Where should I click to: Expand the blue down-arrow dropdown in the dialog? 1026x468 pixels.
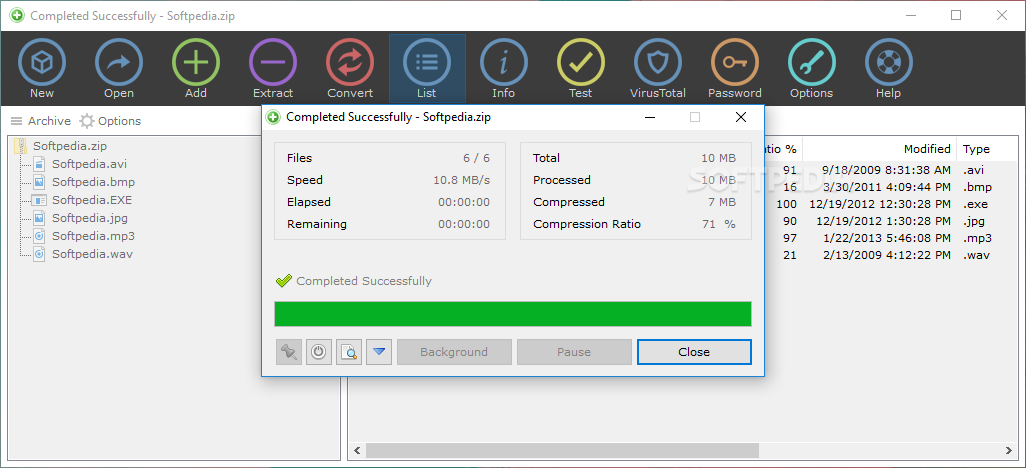[379, 352]
